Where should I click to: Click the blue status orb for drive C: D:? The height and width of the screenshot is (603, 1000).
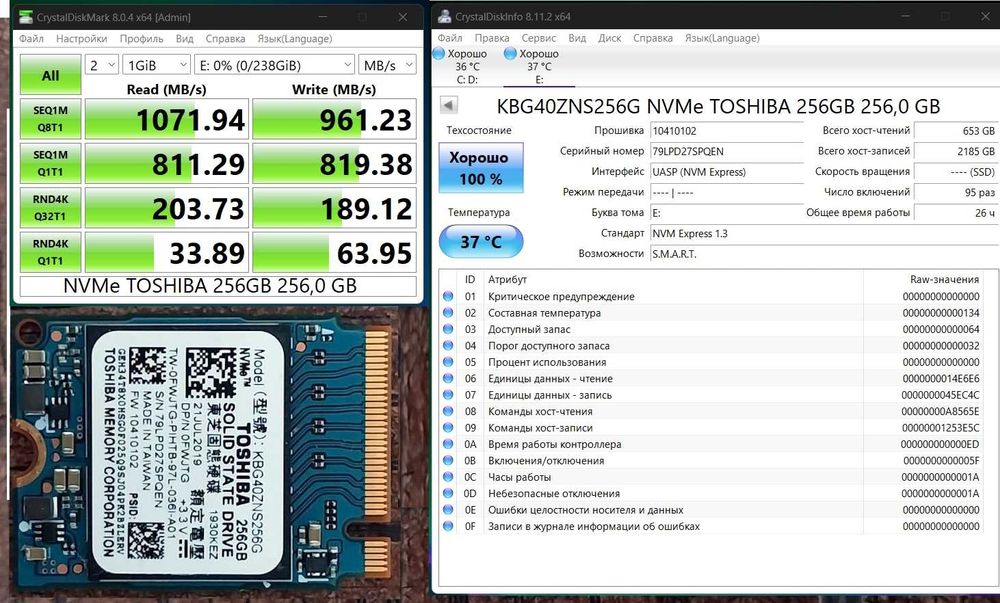click(x=439, y=54)
